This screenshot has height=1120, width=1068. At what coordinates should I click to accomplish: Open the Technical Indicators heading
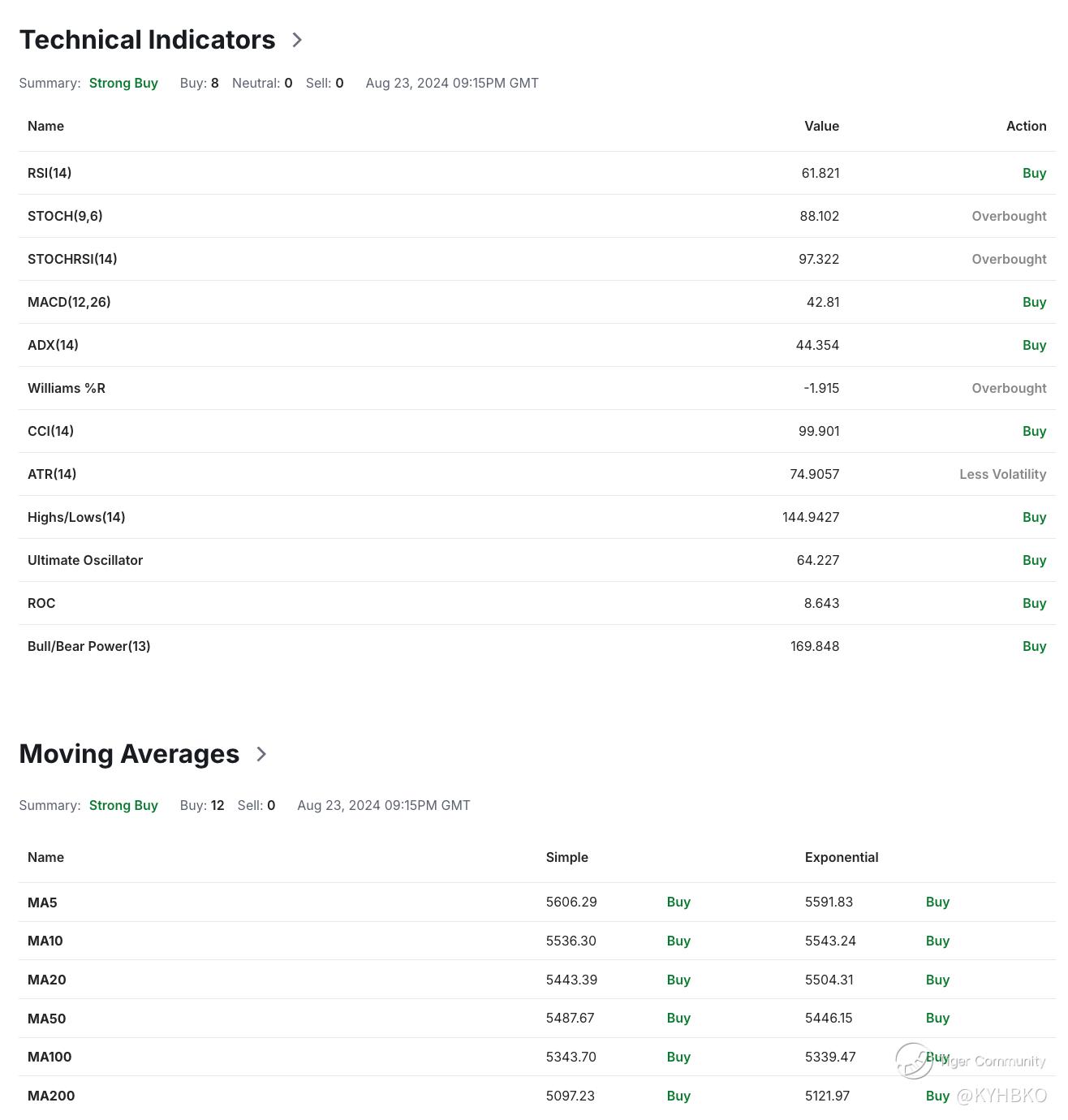point(147,40)
